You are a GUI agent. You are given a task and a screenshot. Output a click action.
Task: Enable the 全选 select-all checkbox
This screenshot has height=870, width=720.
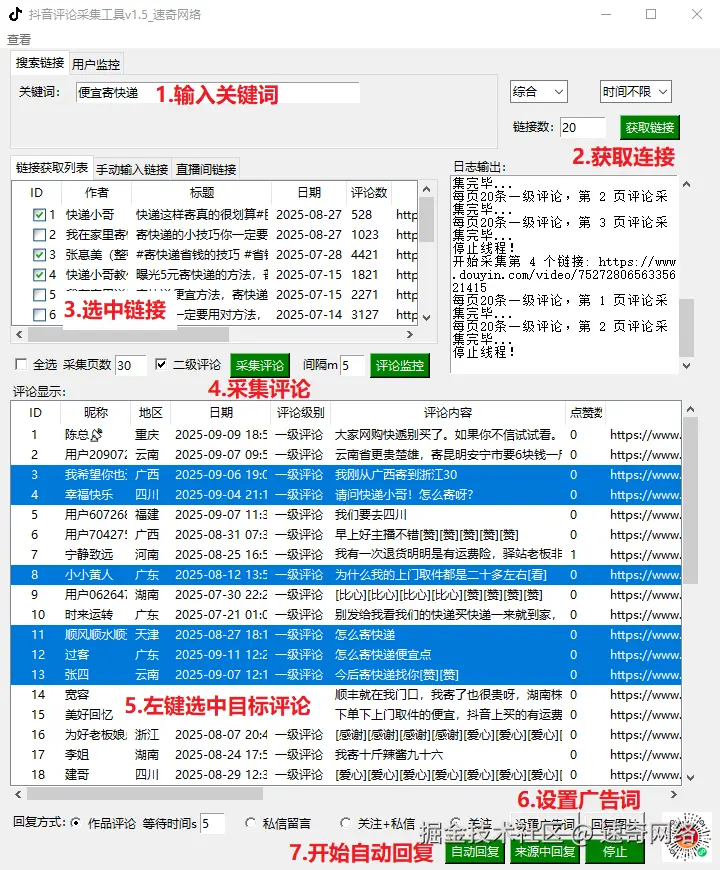pos(21,365)
